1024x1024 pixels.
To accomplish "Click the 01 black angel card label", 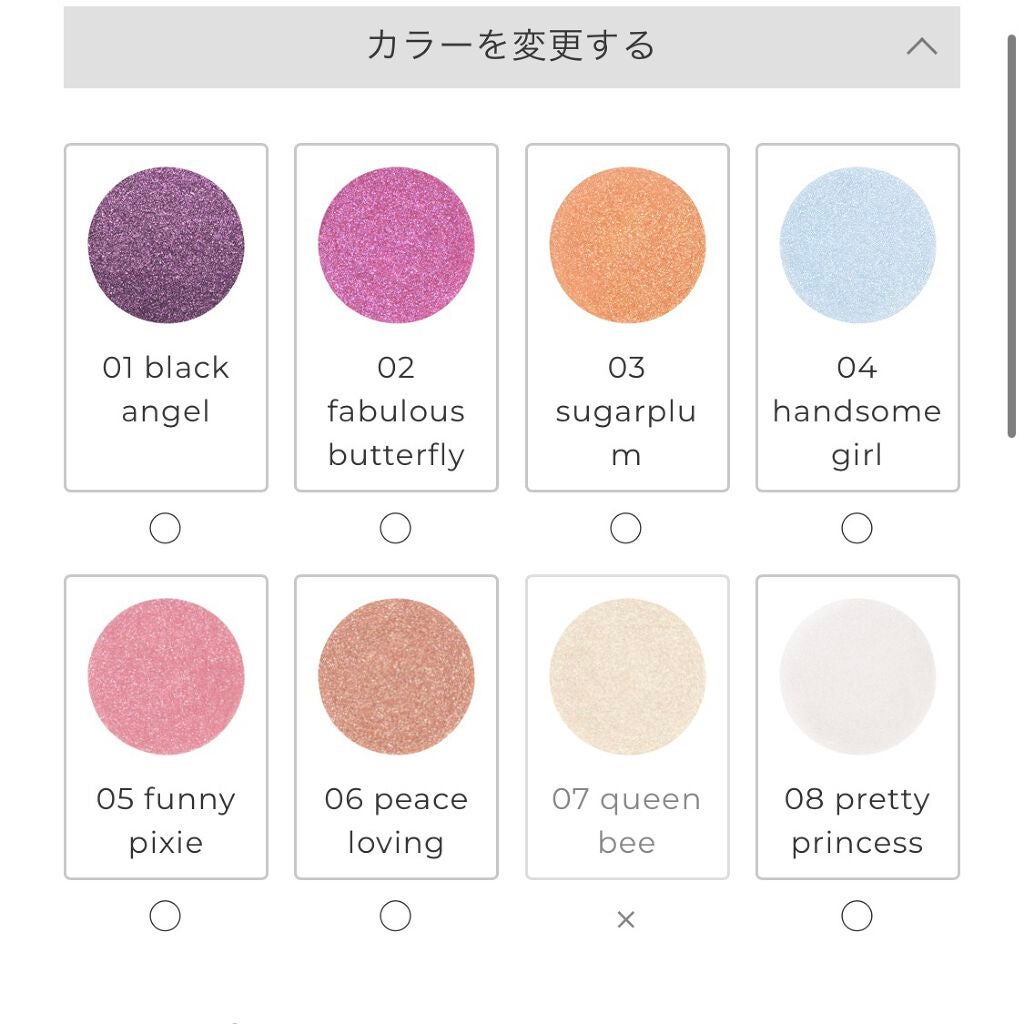I will click(x=166, y=390).
